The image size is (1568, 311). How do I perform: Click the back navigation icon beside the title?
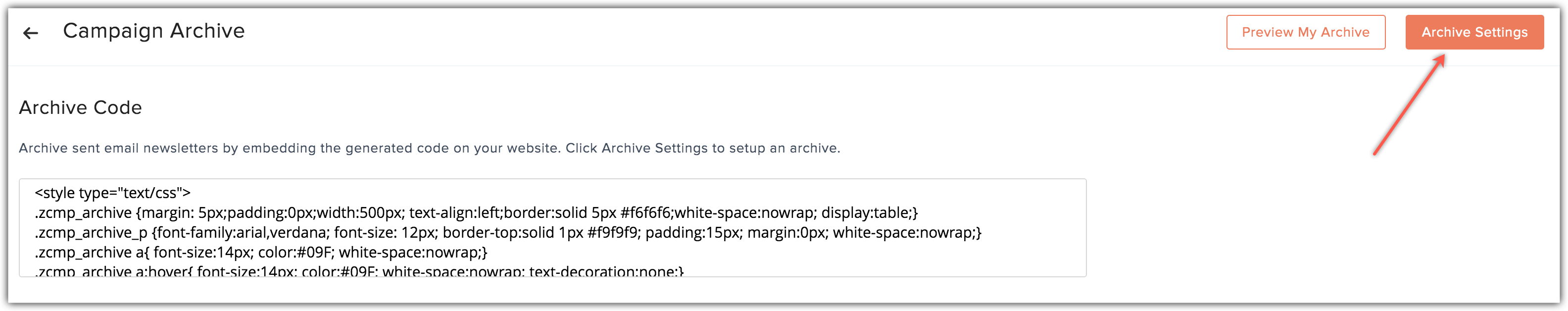[x=31, y=32]
